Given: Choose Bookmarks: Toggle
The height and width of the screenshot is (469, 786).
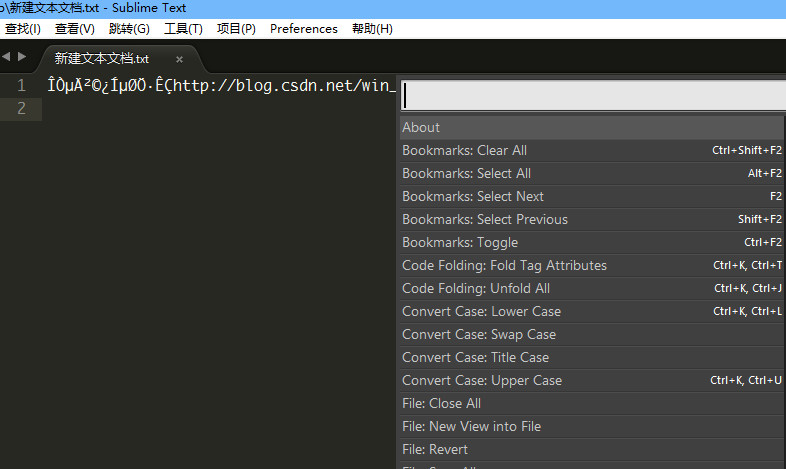Looking at the screenshot, I should pos(592,243).
